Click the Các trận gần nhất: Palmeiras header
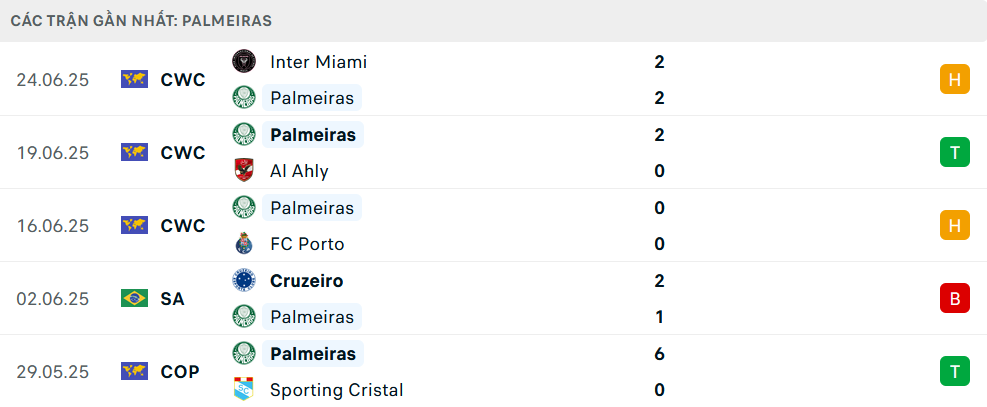Viewport: 987px width, 407px height. point(141,21)
